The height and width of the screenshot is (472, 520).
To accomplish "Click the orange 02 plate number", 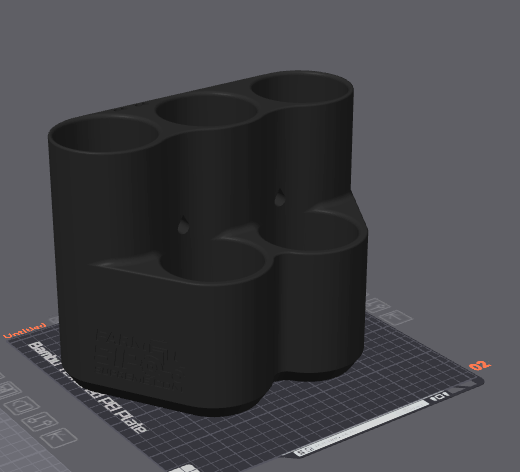I will tap(480, 365).
